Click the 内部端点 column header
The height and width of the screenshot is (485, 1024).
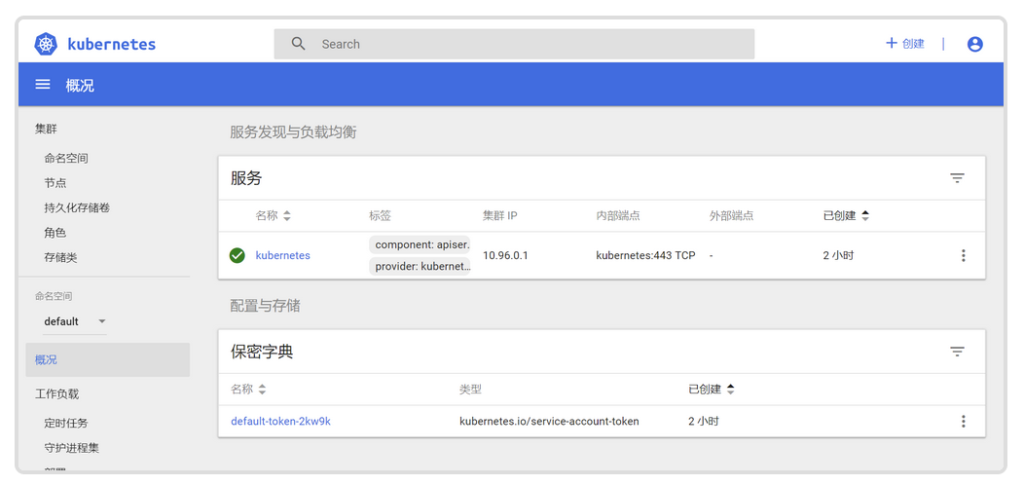coord(618,215)
